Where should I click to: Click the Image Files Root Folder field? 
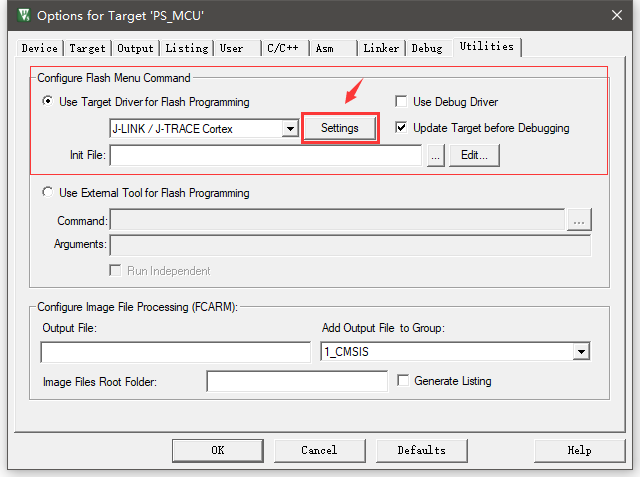(x=297, y=381)
